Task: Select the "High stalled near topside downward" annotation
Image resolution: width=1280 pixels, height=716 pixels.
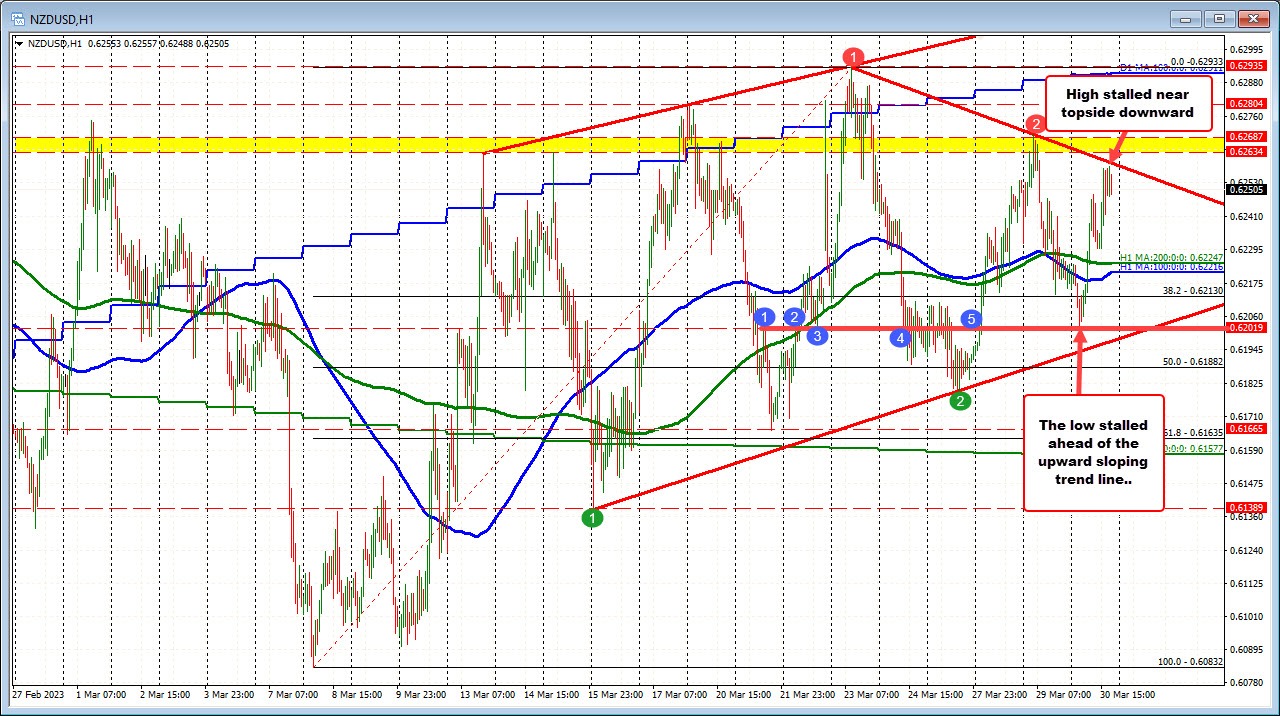Action: (x=1129, y=104)
